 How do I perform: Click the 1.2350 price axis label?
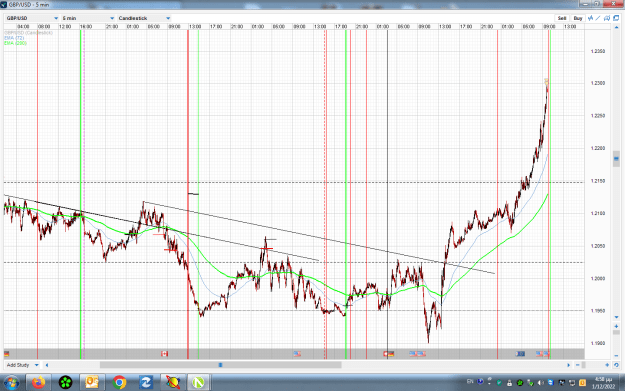tap(597, 51)
